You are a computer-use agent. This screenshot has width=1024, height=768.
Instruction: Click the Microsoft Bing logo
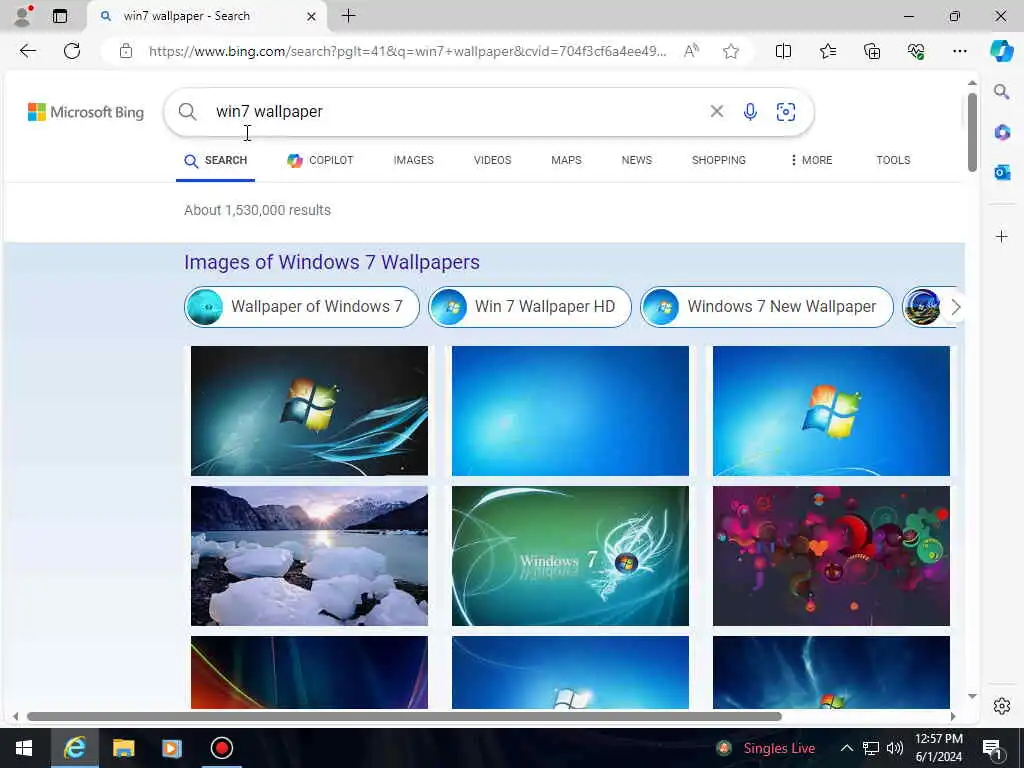coord(86,112)
